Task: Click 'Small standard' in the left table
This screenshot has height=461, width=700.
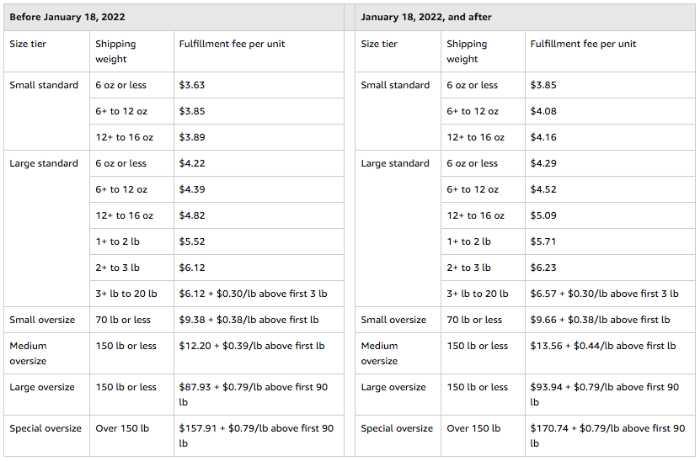Action: click(44, 85)
